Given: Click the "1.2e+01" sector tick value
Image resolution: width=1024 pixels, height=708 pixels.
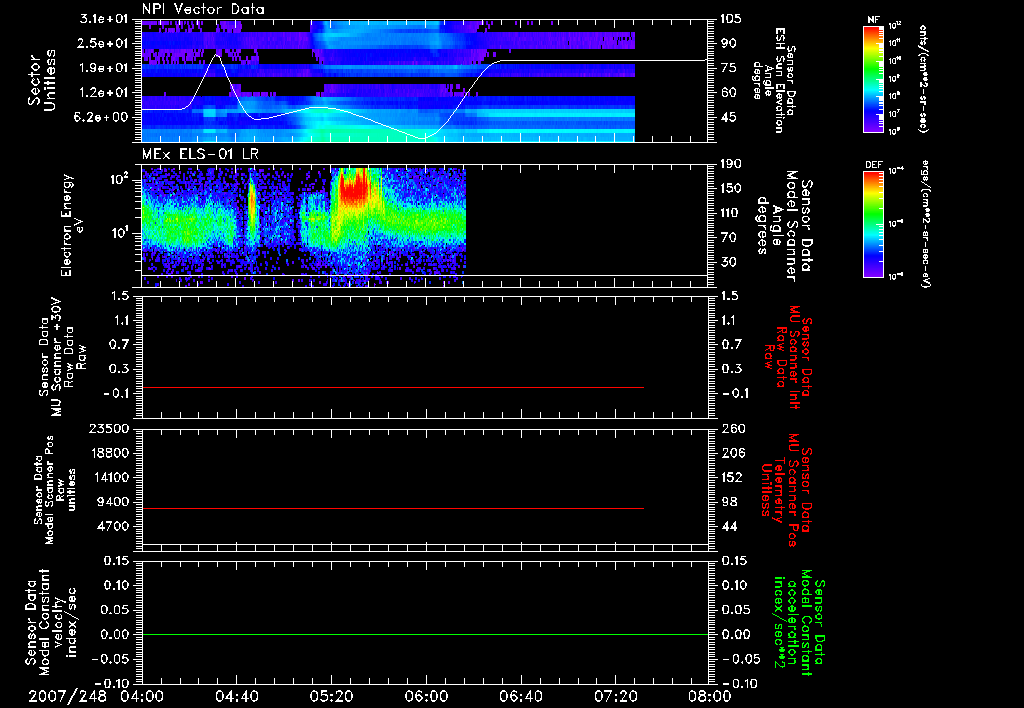Looking at the screenshot, I should click(102, 92).
